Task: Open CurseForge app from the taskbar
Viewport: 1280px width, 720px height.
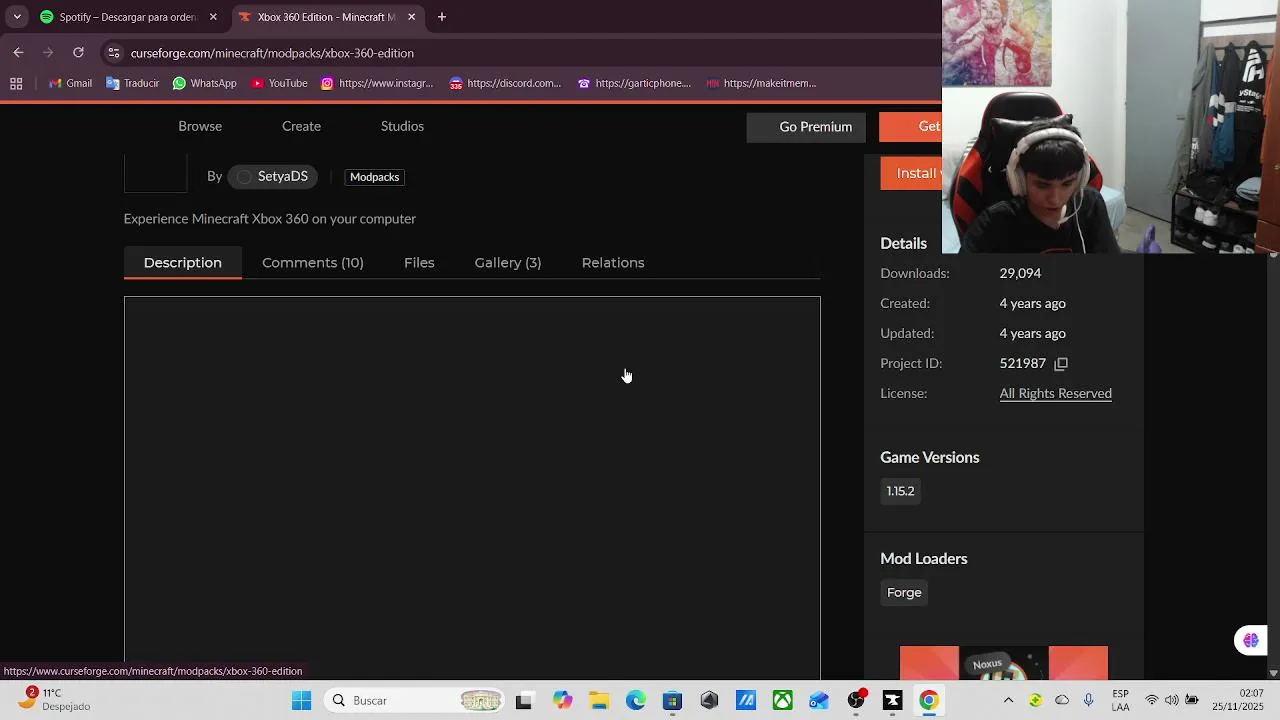Action: pyautogui.click(x=892, y=701)
